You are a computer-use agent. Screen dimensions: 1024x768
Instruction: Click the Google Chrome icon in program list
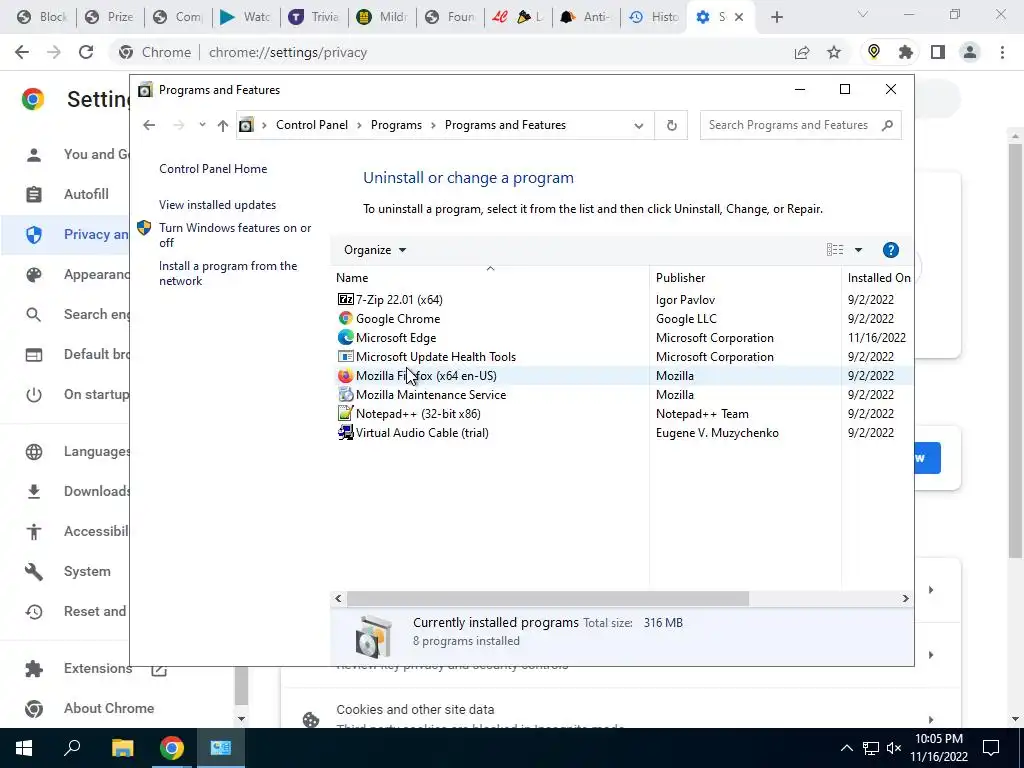pyautogui.click(x=345, y=318)
